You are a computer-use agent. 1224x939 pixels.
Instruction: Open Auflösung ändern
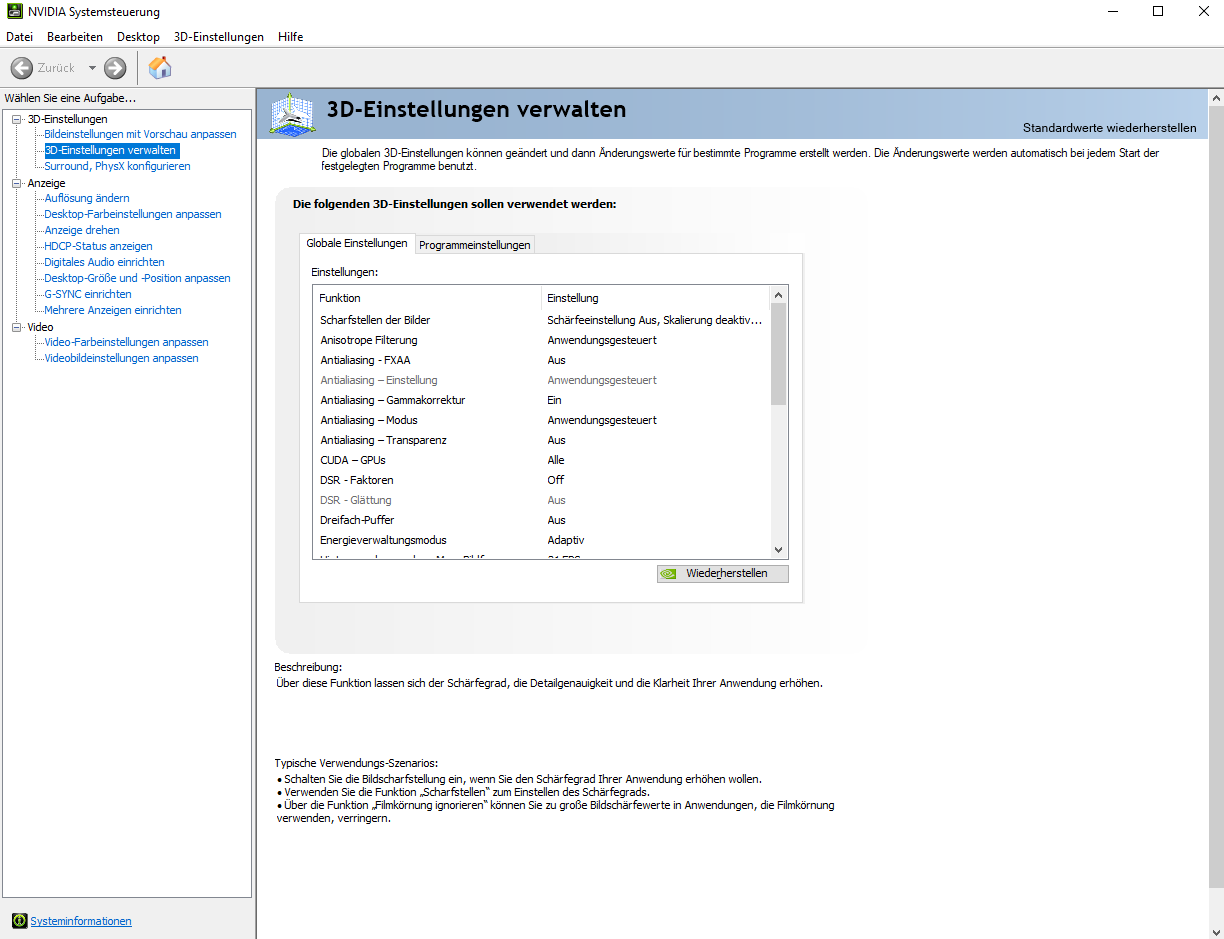[x=87, y=198]
